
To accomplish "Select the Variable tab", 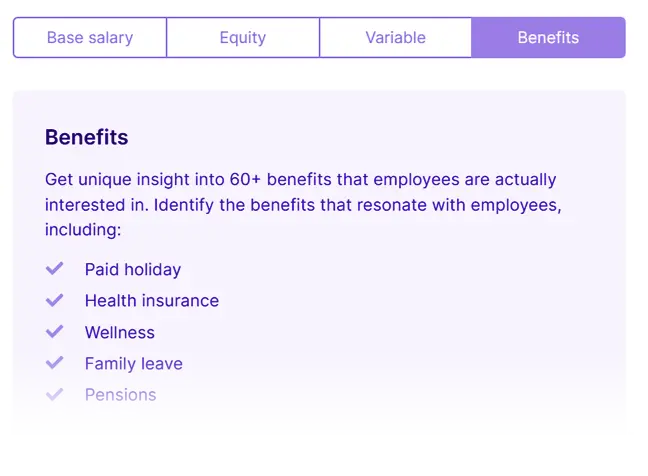I will (395, 38).
